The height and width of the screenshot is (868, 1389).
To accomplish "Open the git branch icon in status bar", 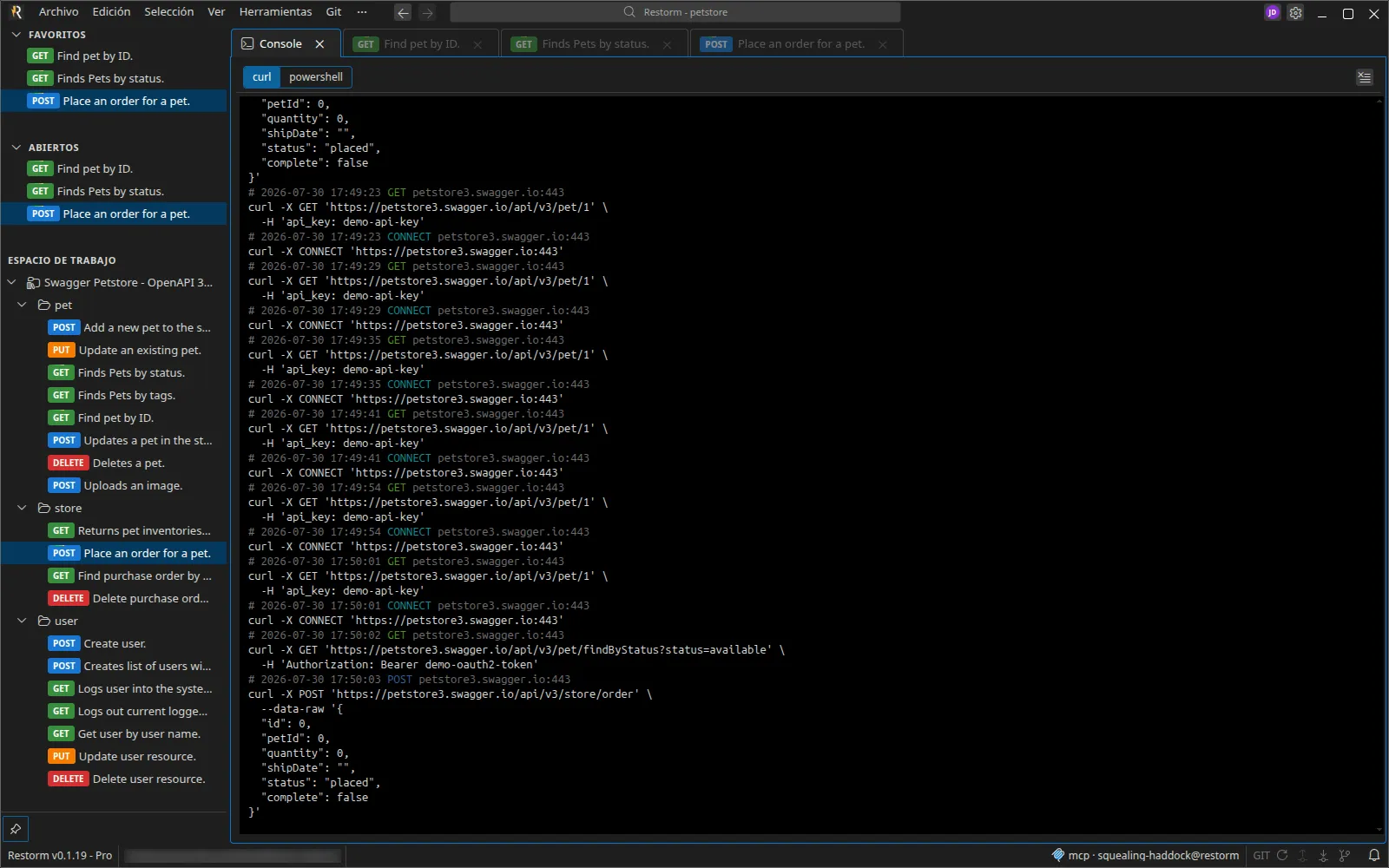I will tap(1345, 855).
